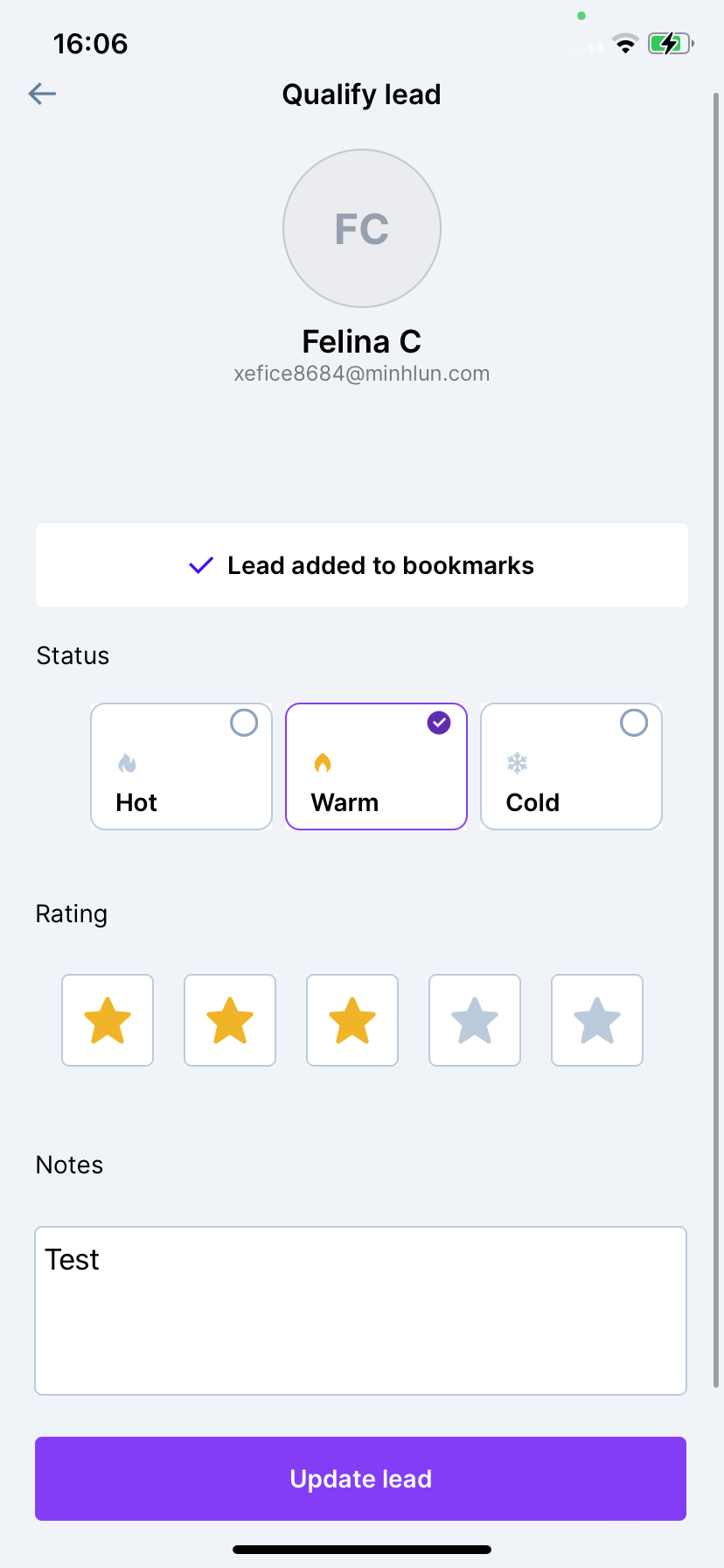Click the first rating star

[x=108, y=1020]
